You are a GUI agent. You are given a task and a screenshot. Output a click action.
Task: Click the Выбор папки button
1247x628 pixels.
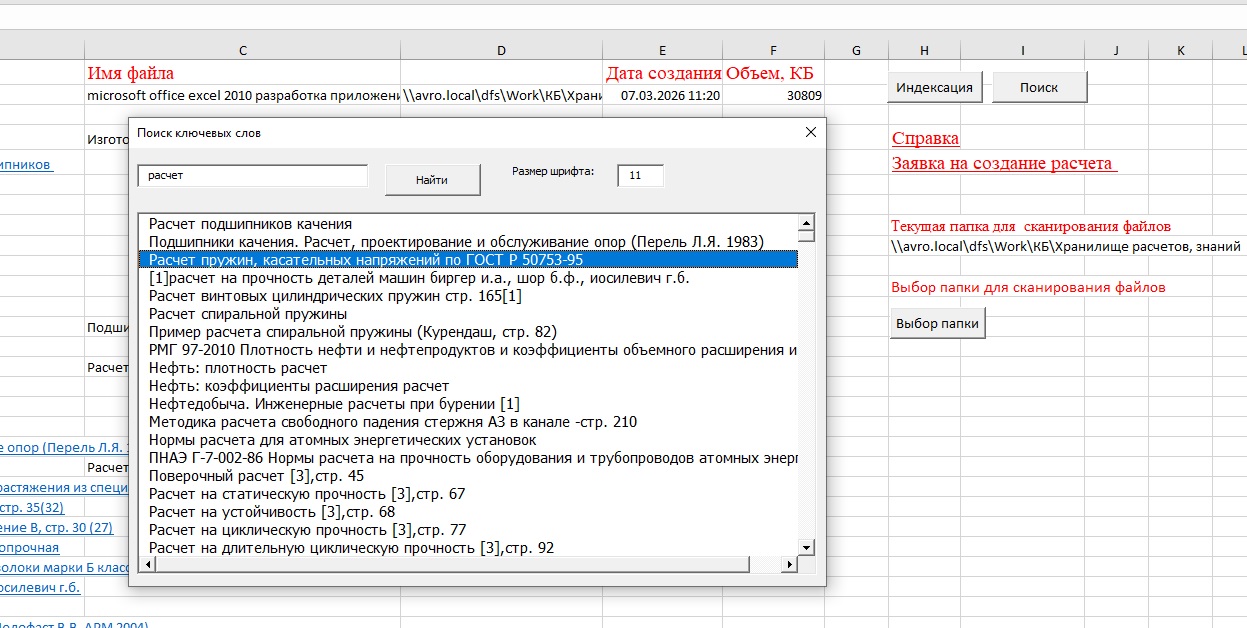pos(938,324)
